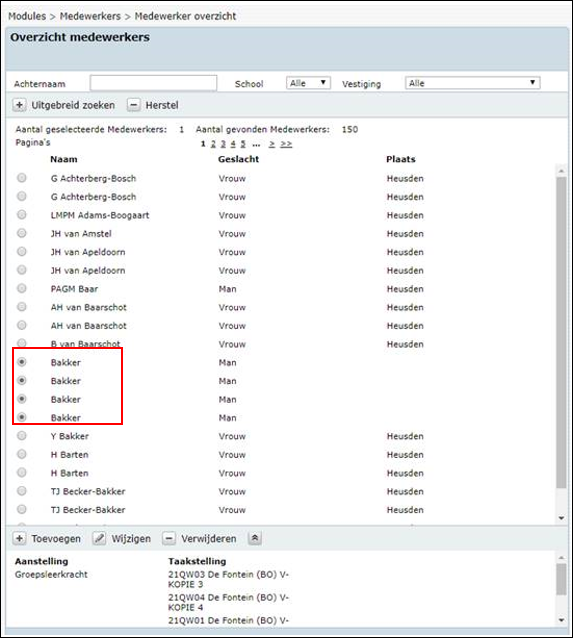Click the Geslacht column header
The width and height of the screenshot is (573, 638).
tap(238, 159)
